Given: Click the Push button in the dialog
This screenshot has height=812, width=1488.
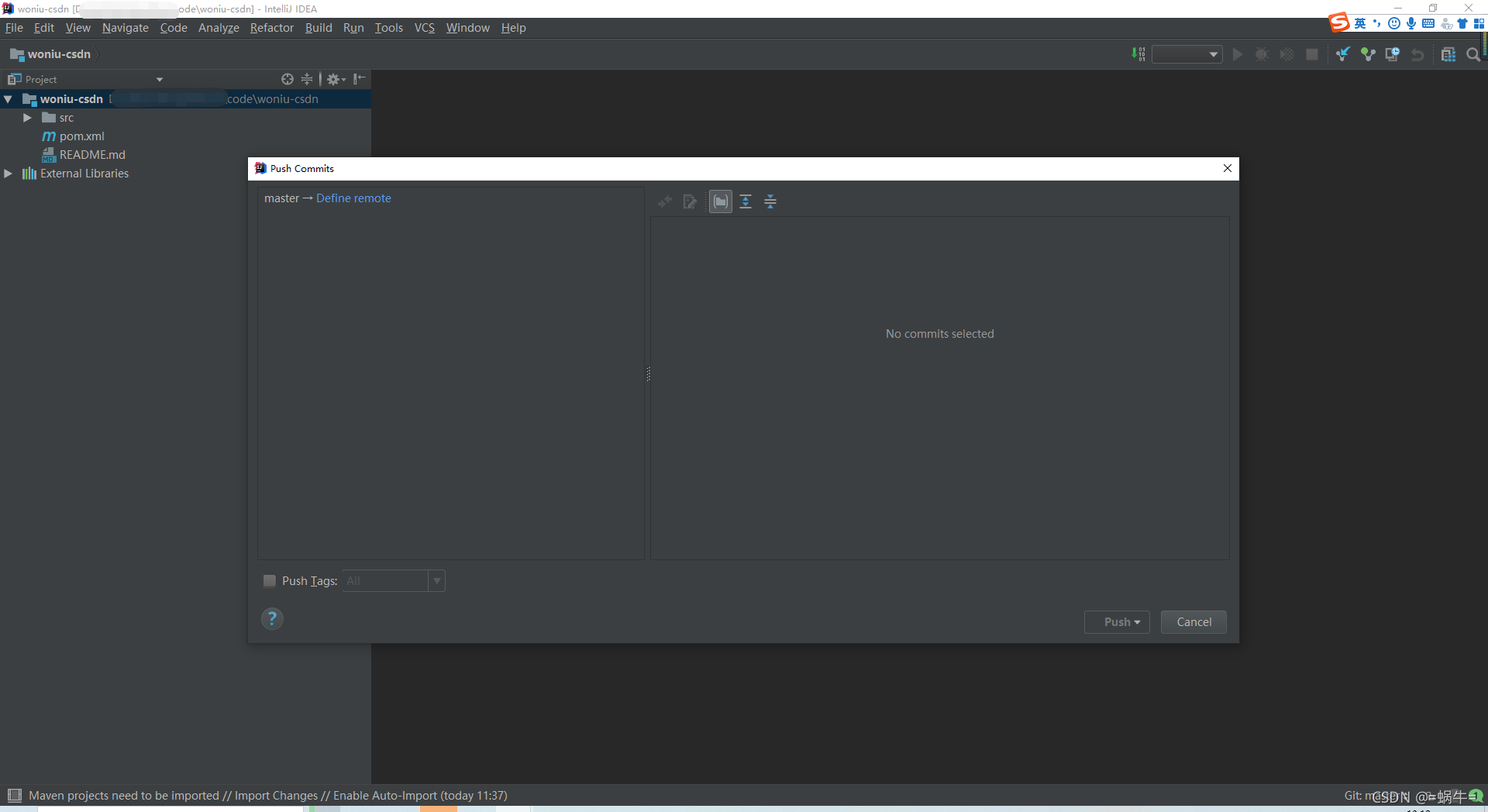Looking at the screenshot, I should (x=1117, y=622).
